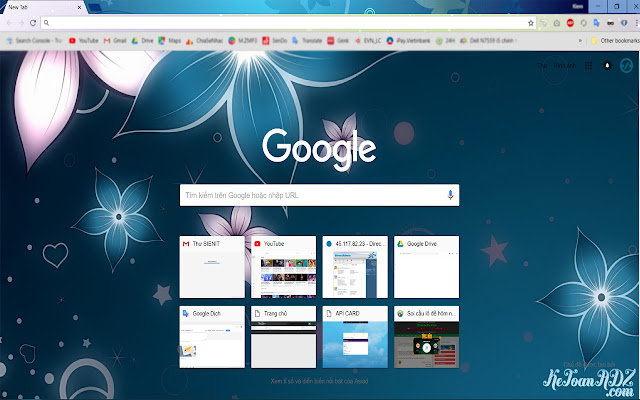Screen dimensions: 640x400
Task: Open the ChiaSeNhac bookmark
Action: [x=205, y=41]
